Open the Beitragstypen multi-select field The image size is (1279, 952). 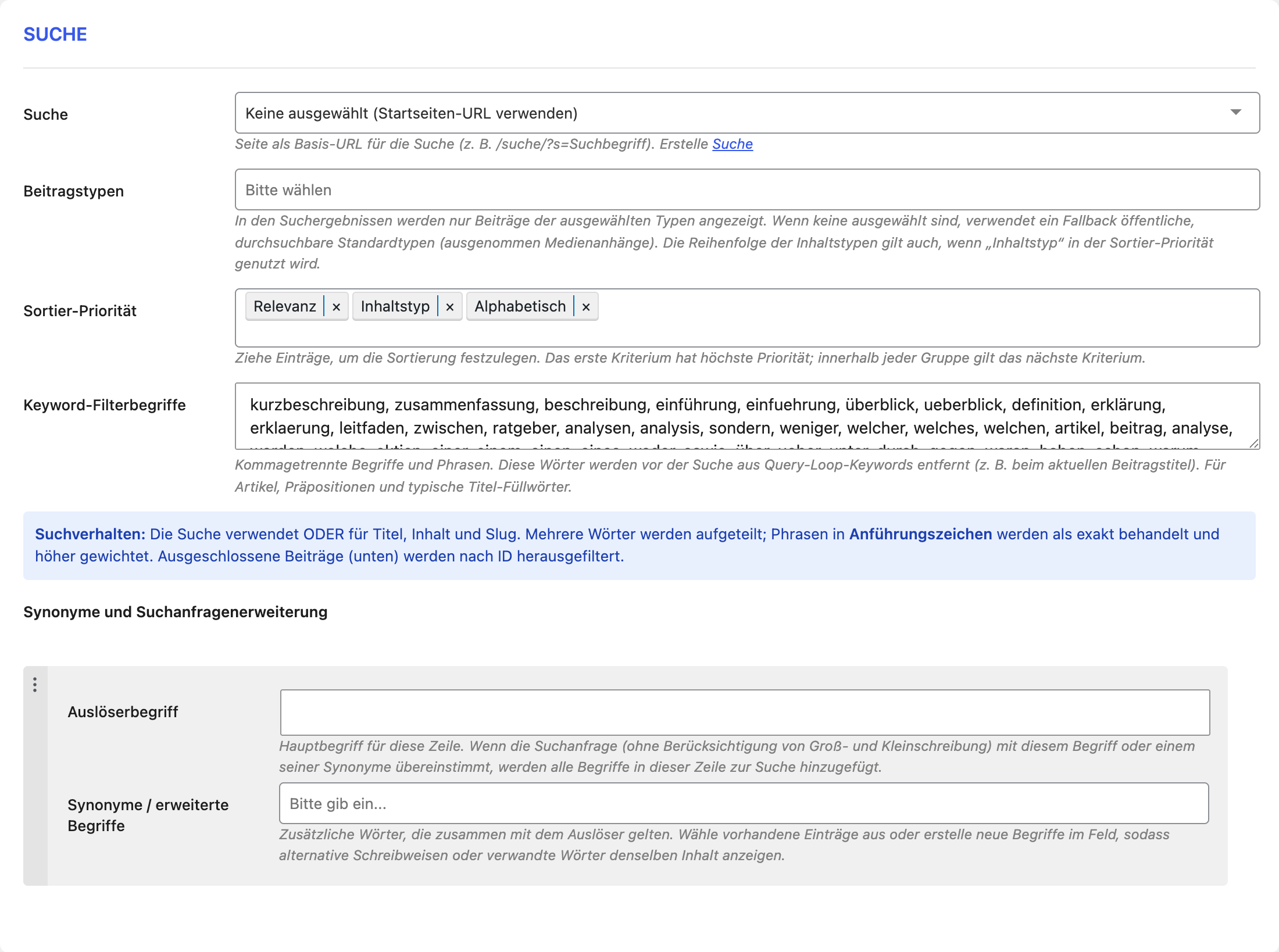pos(747,189)
